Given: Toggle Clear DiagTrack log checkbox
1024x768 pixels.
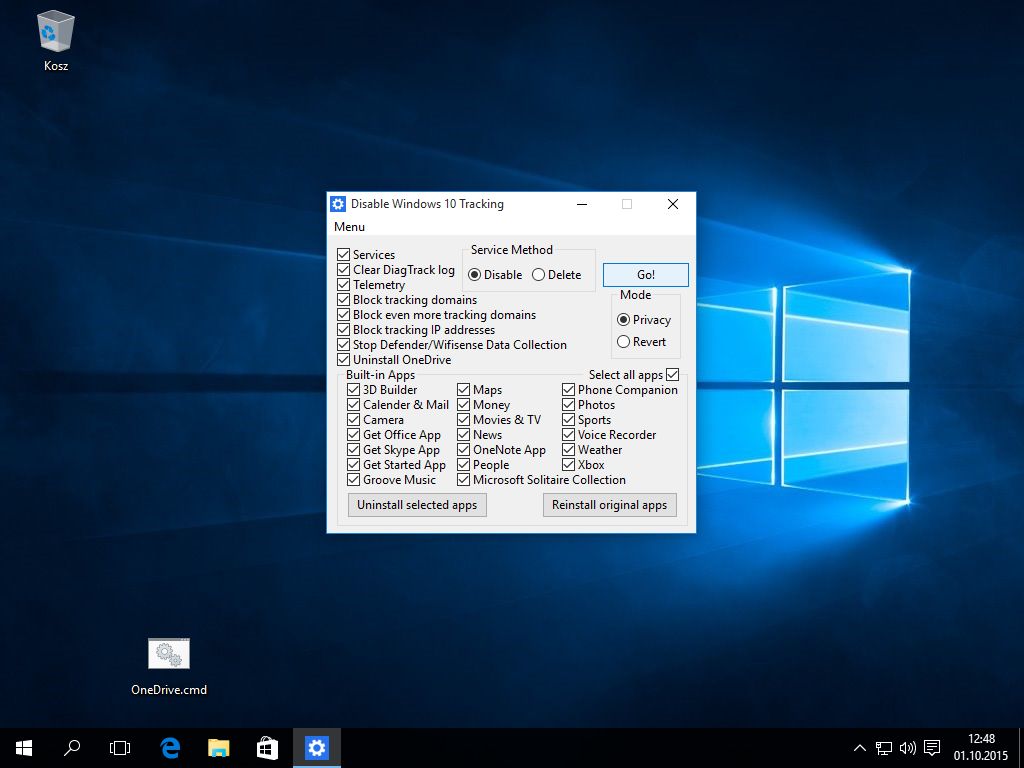Looking at the screenshot, I should click(x=344, y=269).
